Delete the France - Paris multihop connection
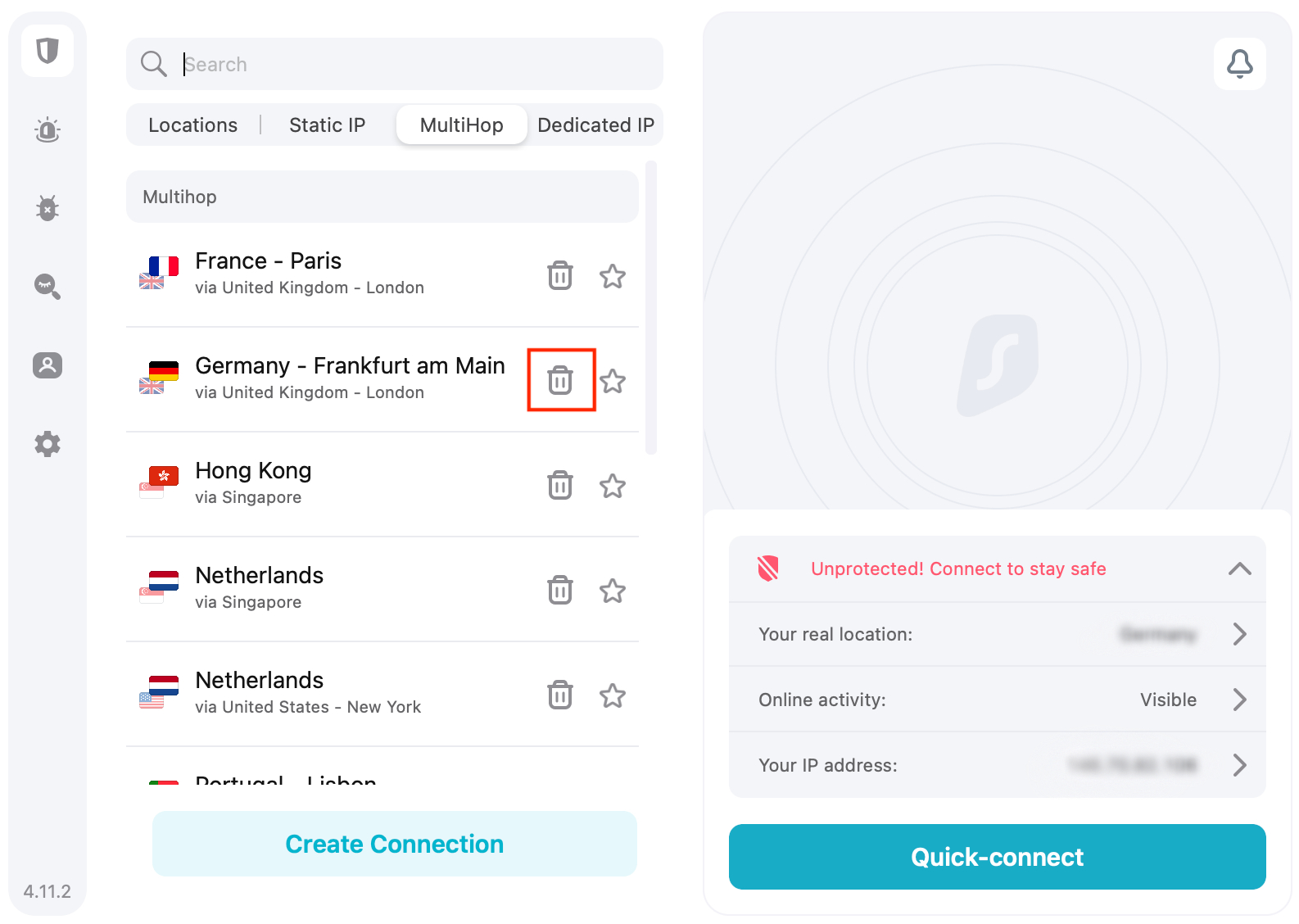This screenshot has height=924, width=1299. click(x=560, y=275)
